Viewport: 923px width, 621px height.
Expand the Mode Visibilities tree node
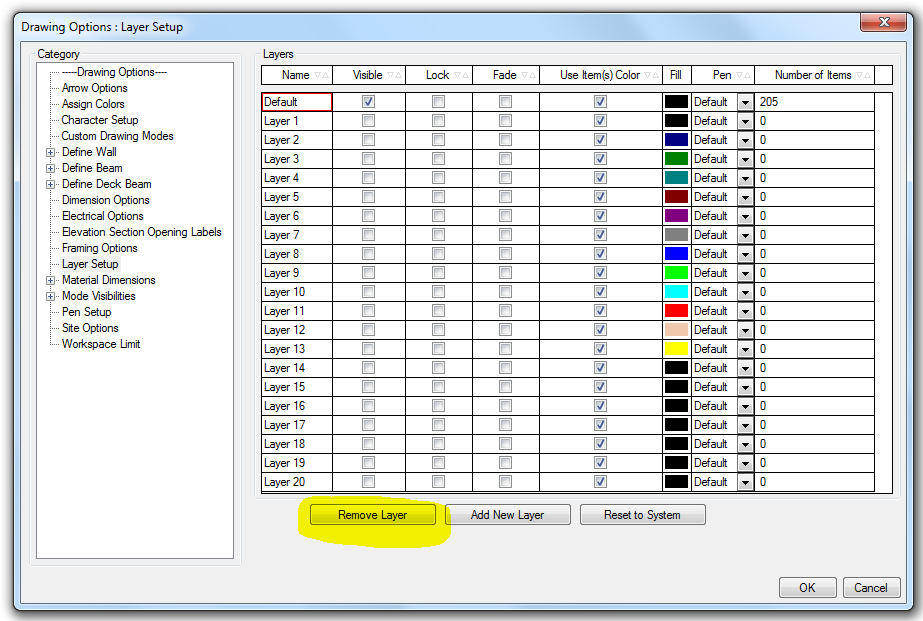(51, 296)
